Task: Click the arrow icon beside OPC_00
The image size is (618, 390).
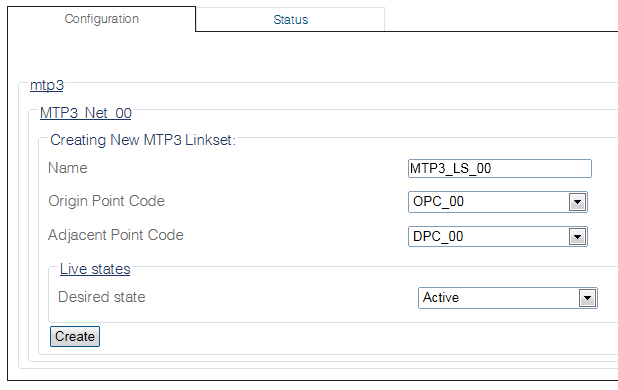Action: [578, 202]
